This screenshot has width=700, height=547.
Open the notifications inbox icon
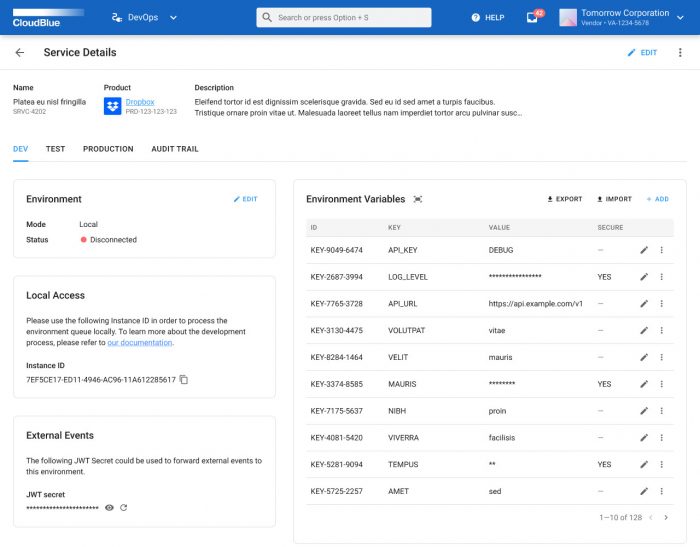click(532, 17)
